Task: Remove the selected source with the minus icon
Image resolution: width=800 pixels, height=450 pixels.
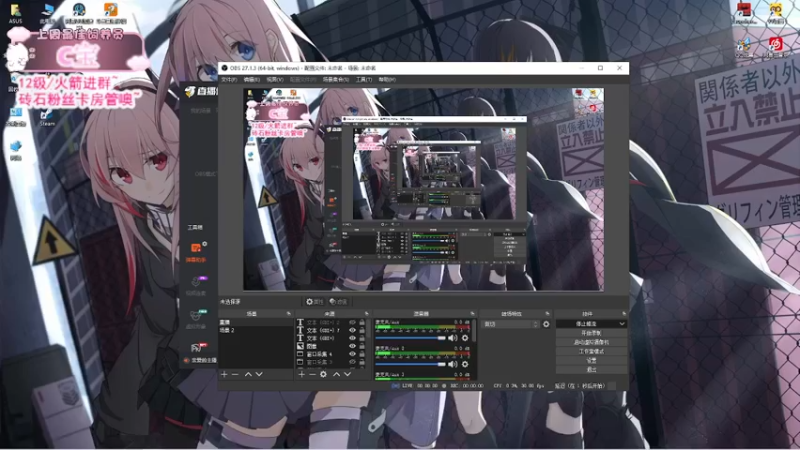Action: [312, 374]
